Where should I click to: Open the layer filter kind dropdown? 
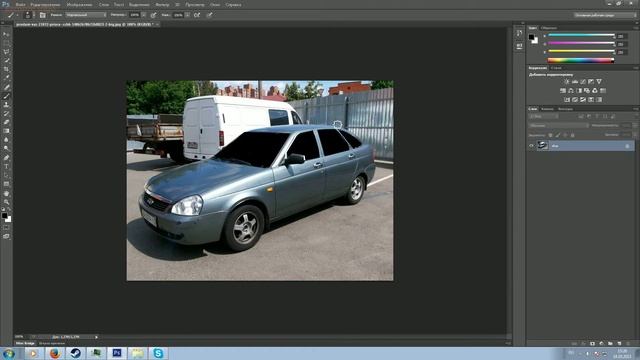pyautogui.click(x=543, y=116)
